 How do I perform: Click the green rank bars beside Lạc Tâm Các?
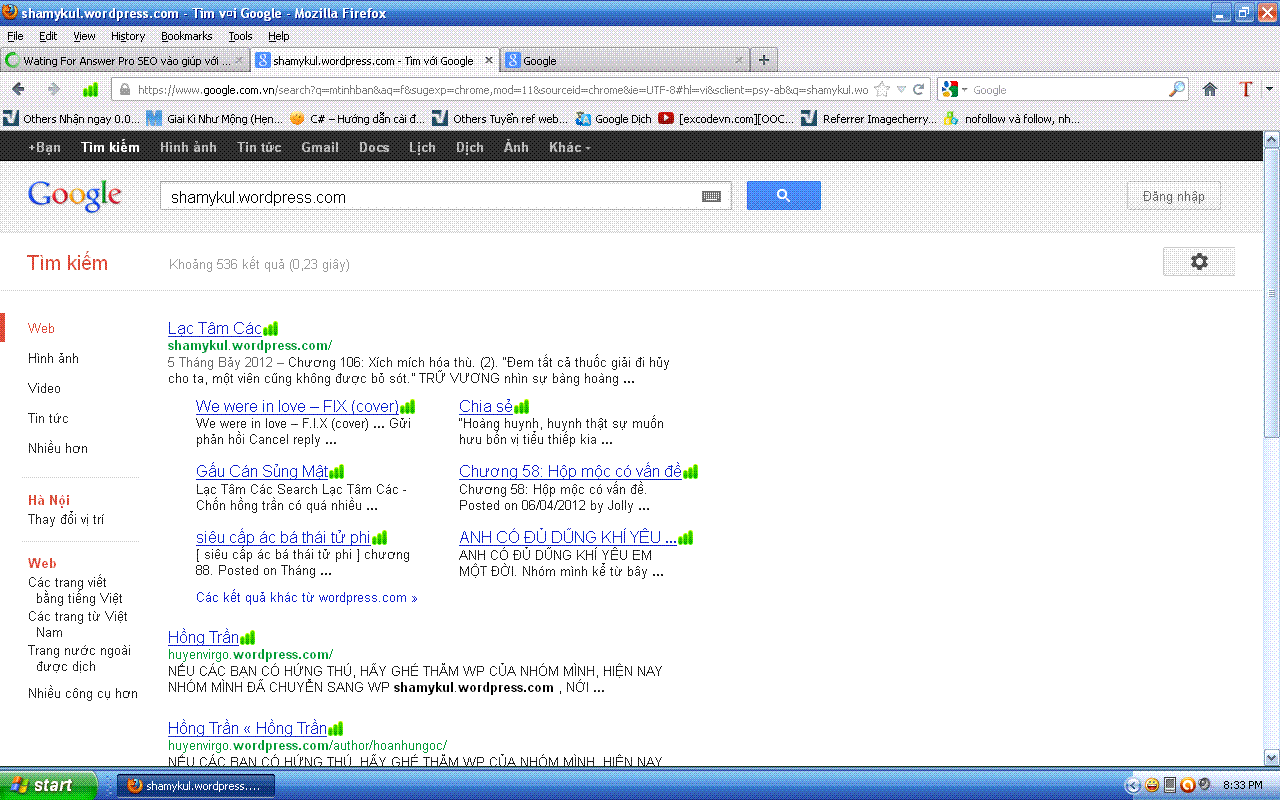270,328
